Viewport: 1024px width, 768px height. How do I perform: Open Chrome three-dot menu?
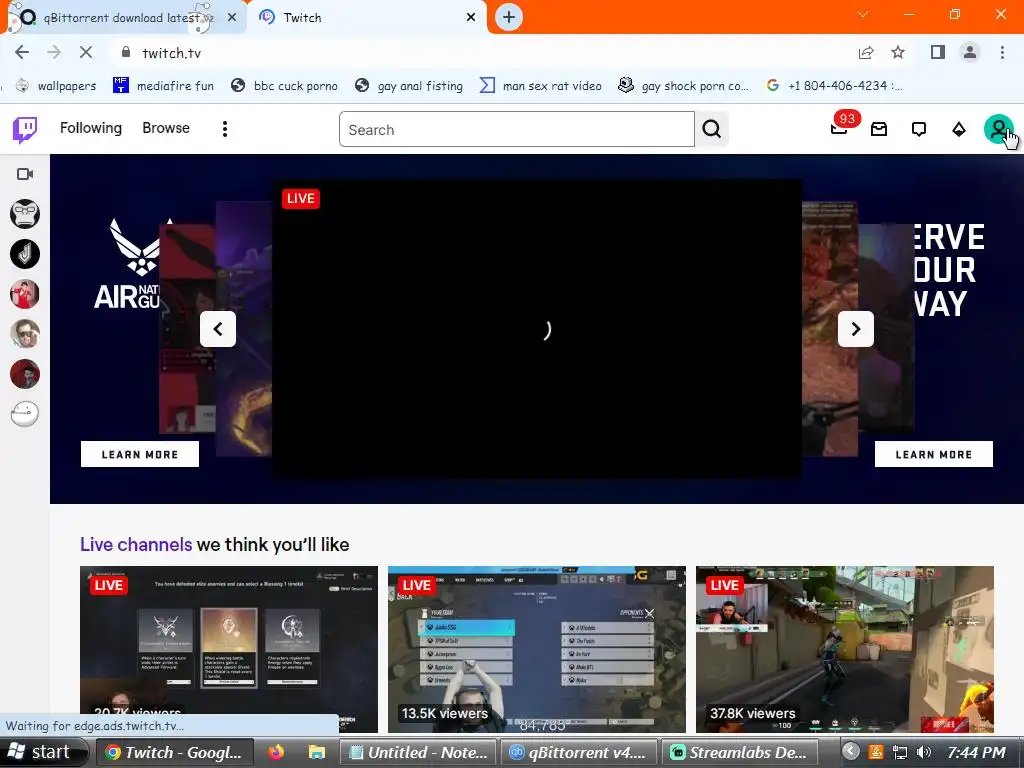[1002, 52]
